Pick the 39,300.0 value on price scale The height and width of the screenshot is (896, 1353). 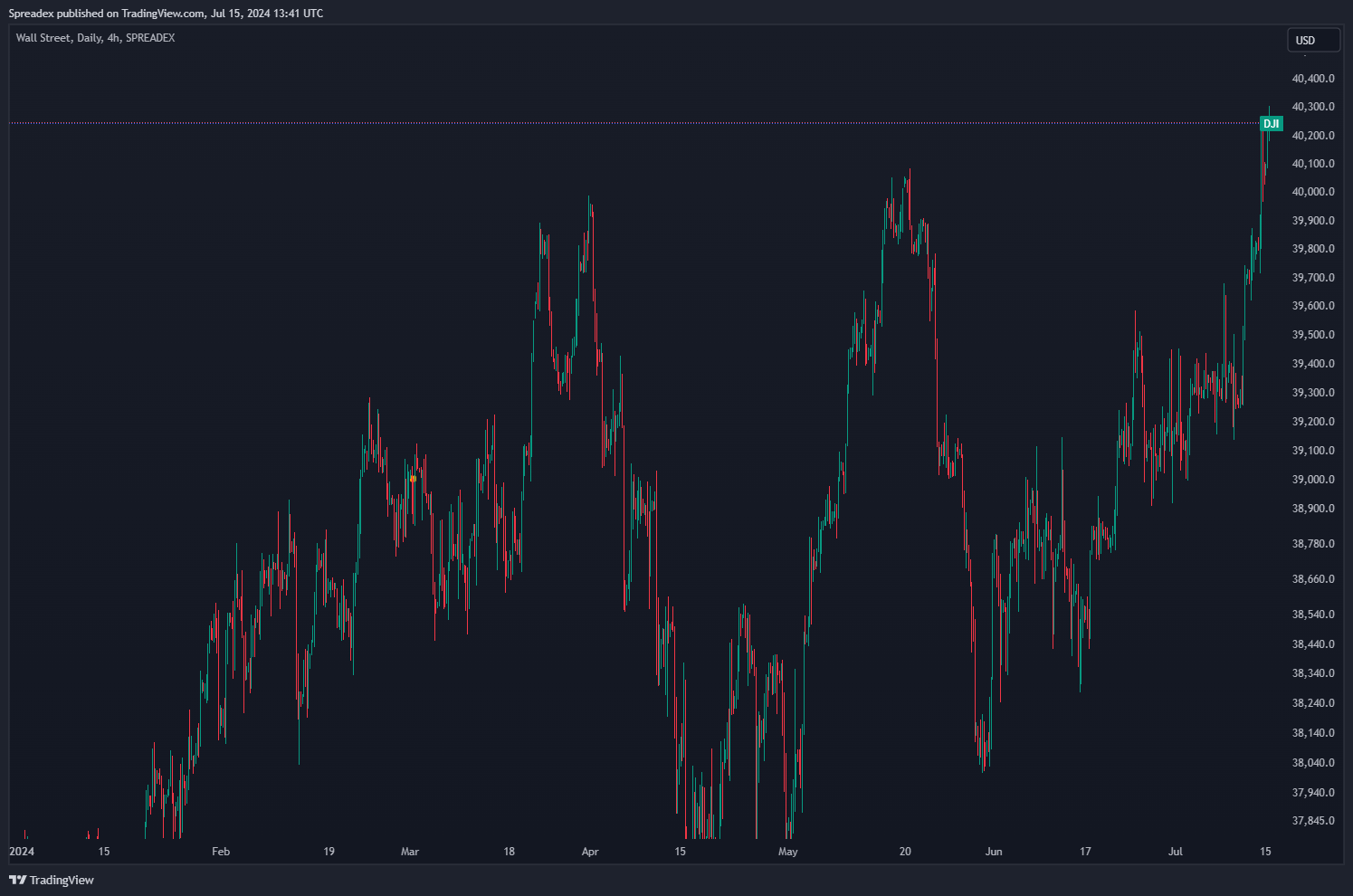click(1313, 393)
